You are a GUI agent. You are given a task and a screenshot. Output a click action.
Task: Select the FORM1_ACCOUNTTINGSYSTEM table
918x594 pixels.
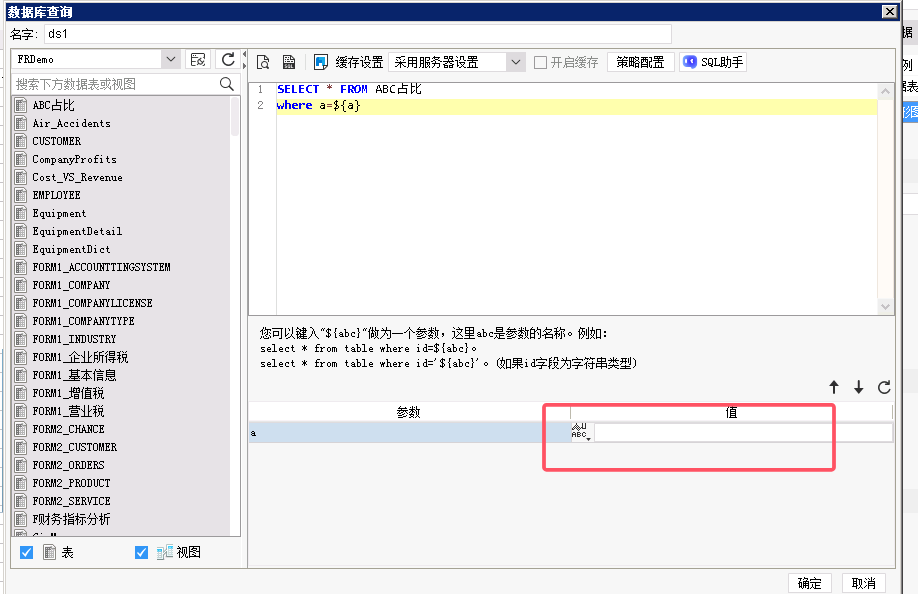(122, 267)
